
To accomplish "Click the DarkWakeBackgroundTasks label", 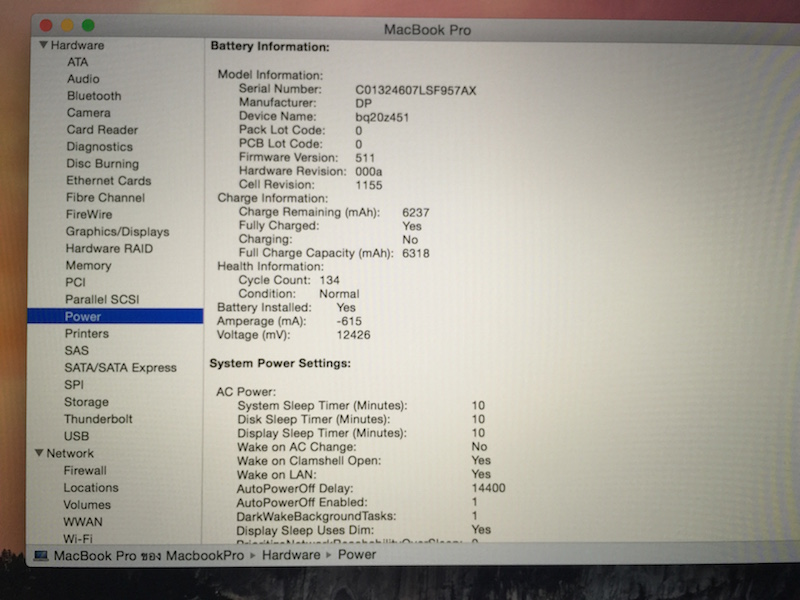I will pyautogui.click(x=316, y=516).
